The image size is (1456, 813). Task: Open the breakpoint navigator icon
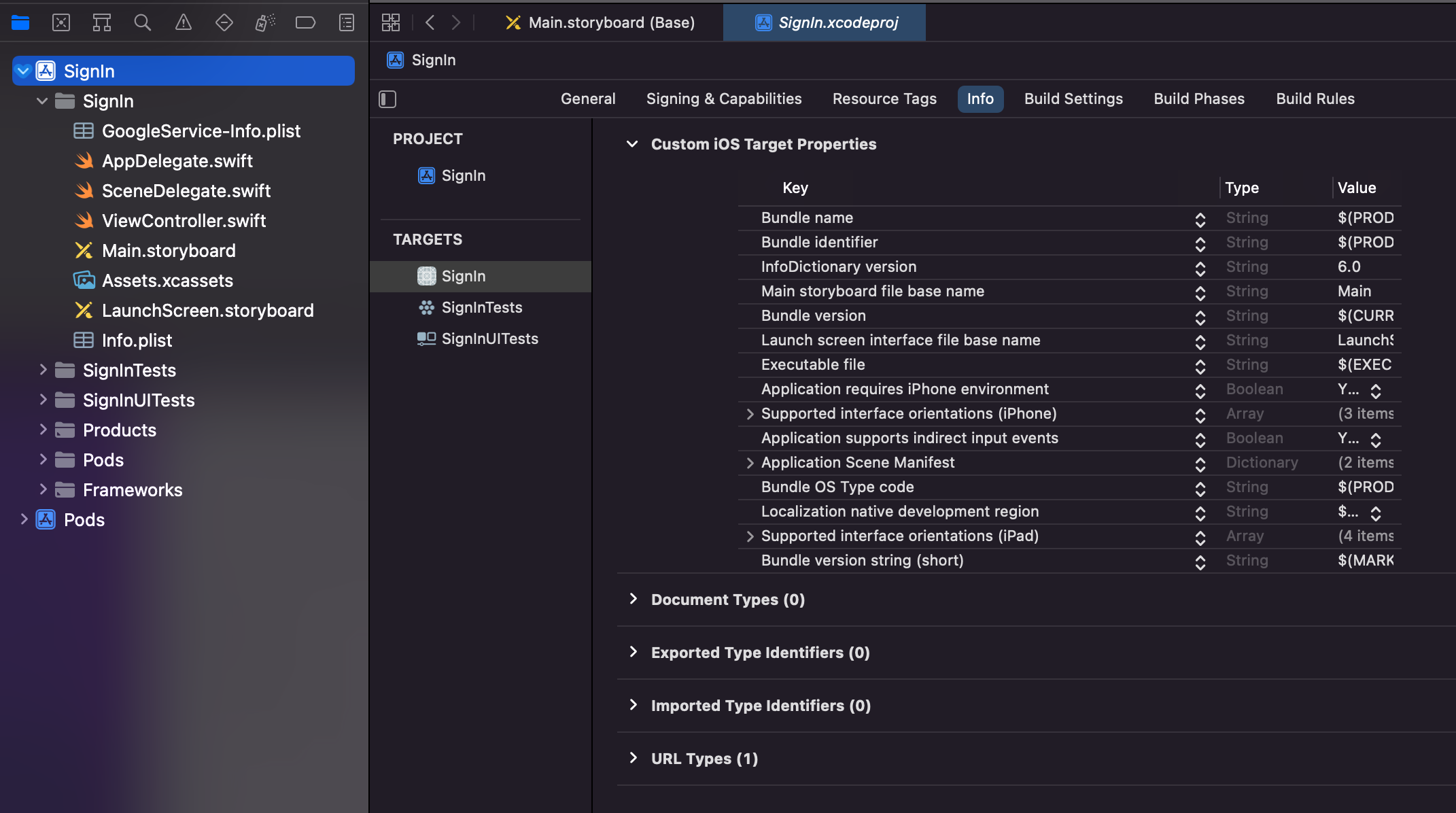point(305,22)
